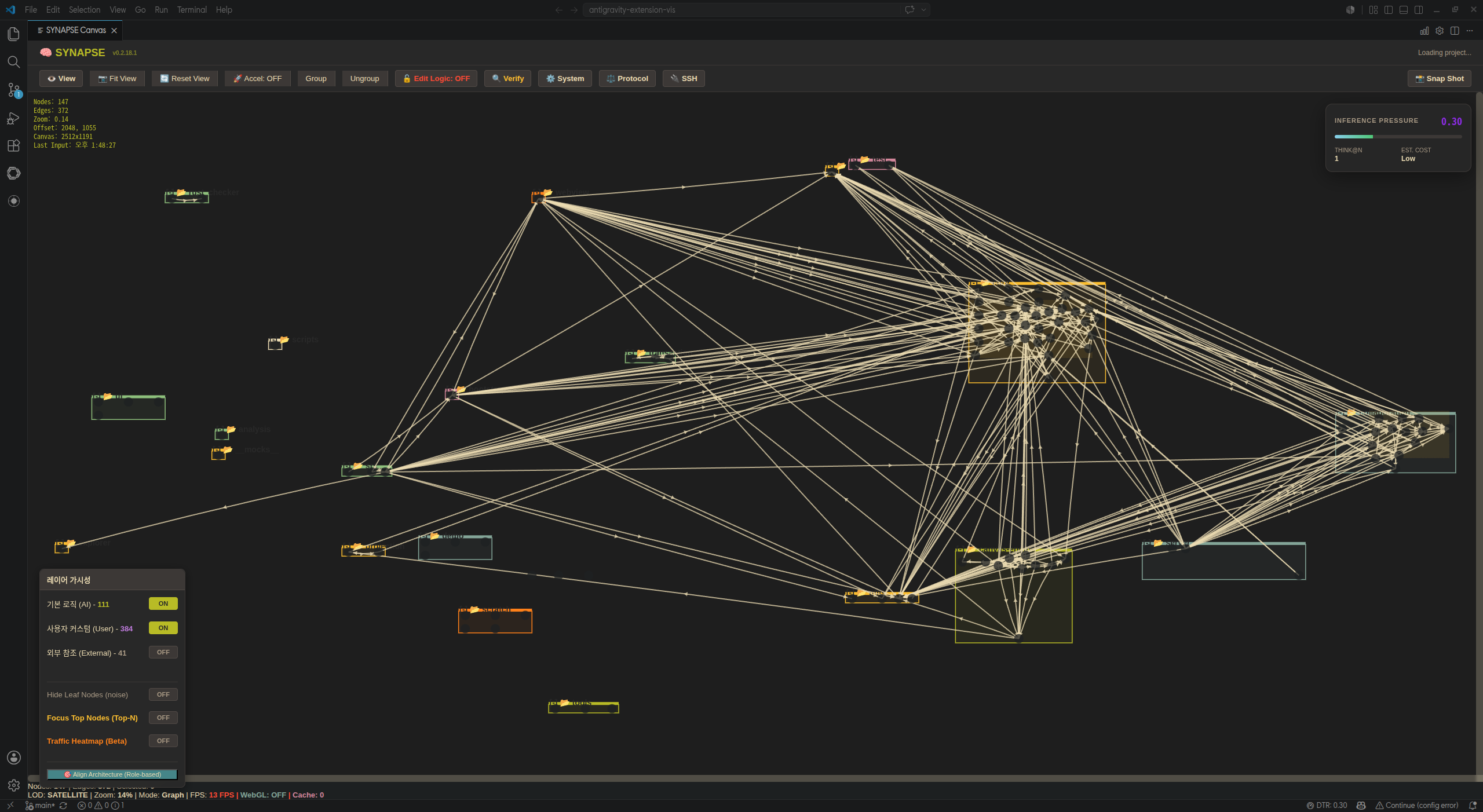Select the SYNAPSE Canvas tab
The width and height of the screenshot is (1483, 812).
(x=75, y=30)
